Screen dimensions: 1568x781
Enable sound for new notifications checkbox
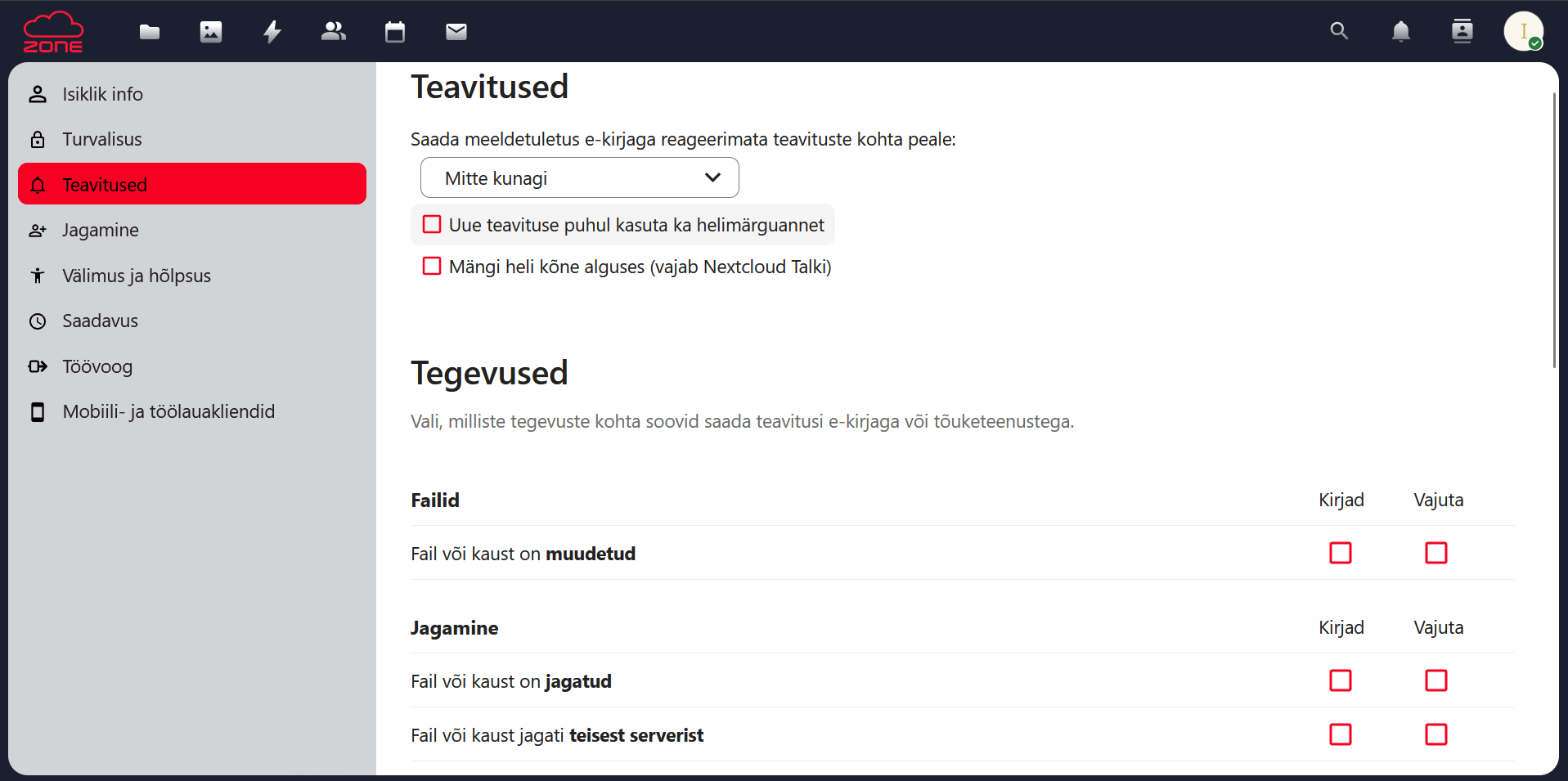[432, 224]
